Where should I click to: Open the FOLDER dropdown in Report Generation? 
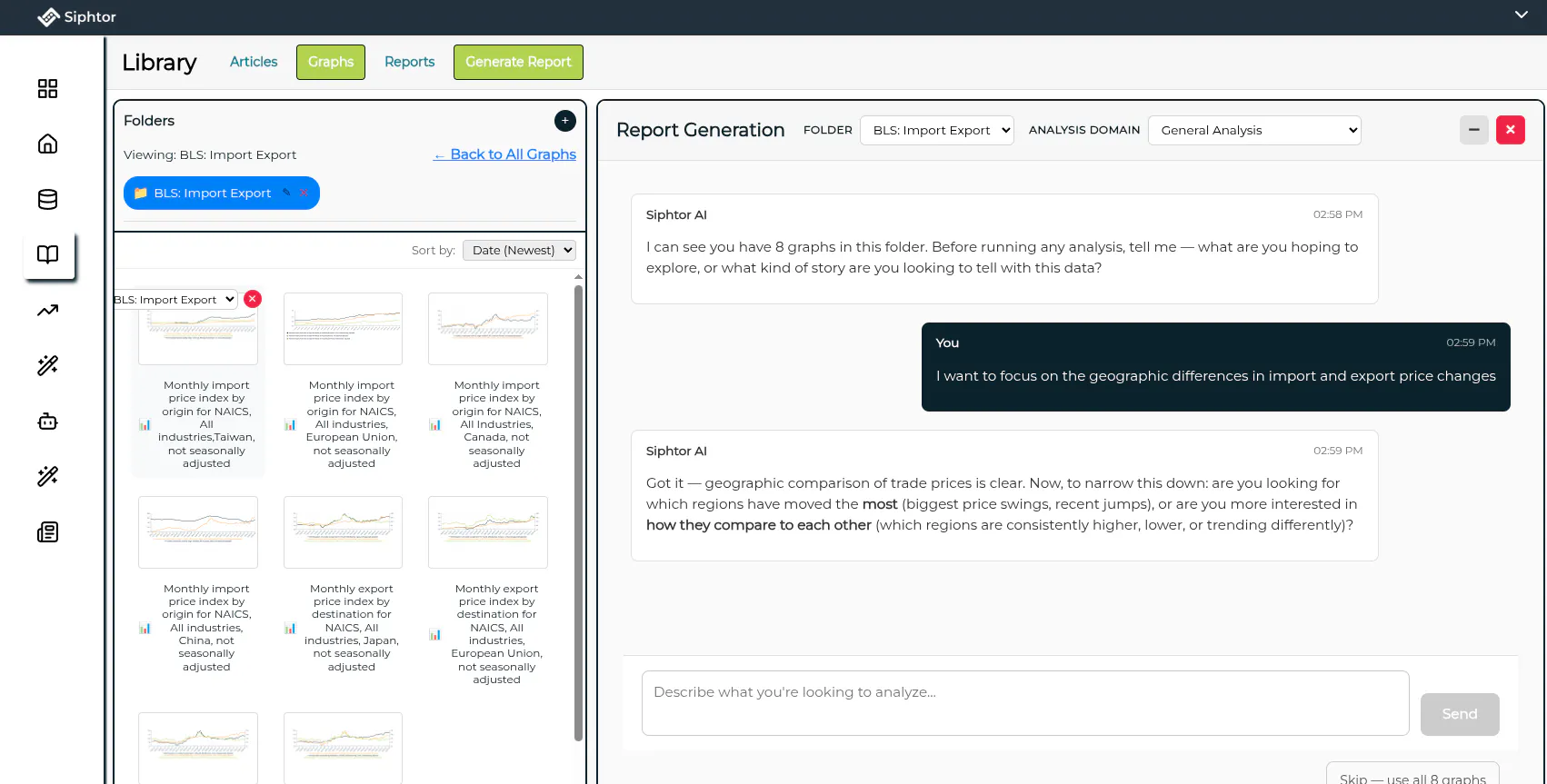pyautogui.click(x=937, y=130)
